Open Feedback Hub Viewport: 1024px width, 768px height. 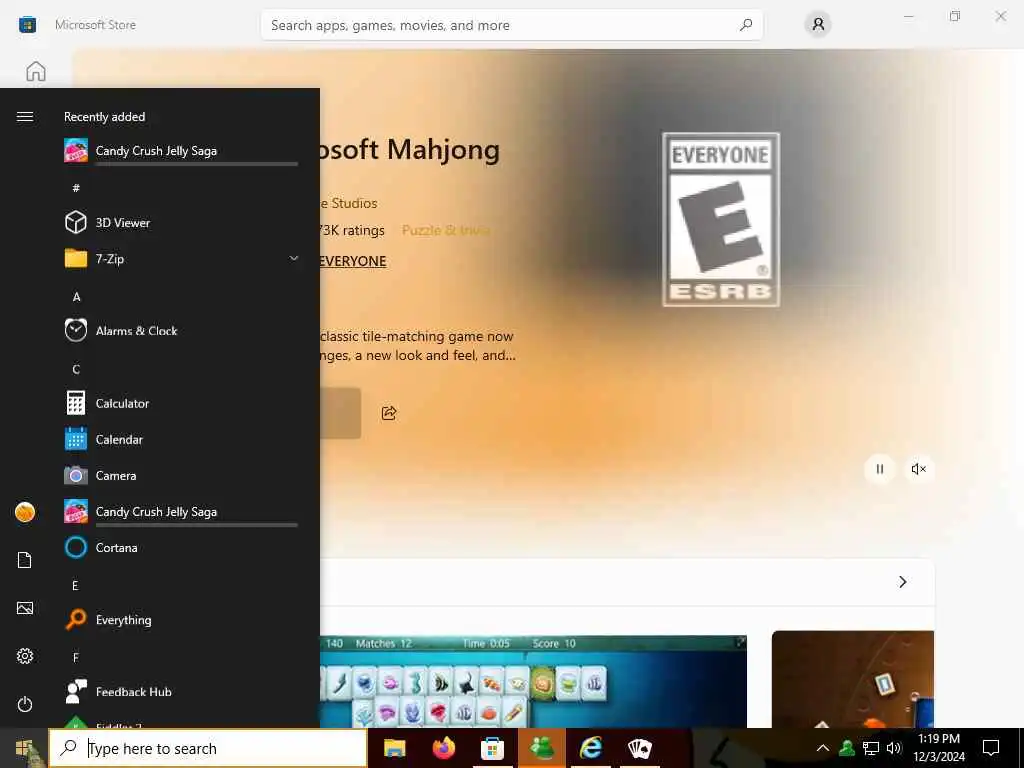(181, 692)
